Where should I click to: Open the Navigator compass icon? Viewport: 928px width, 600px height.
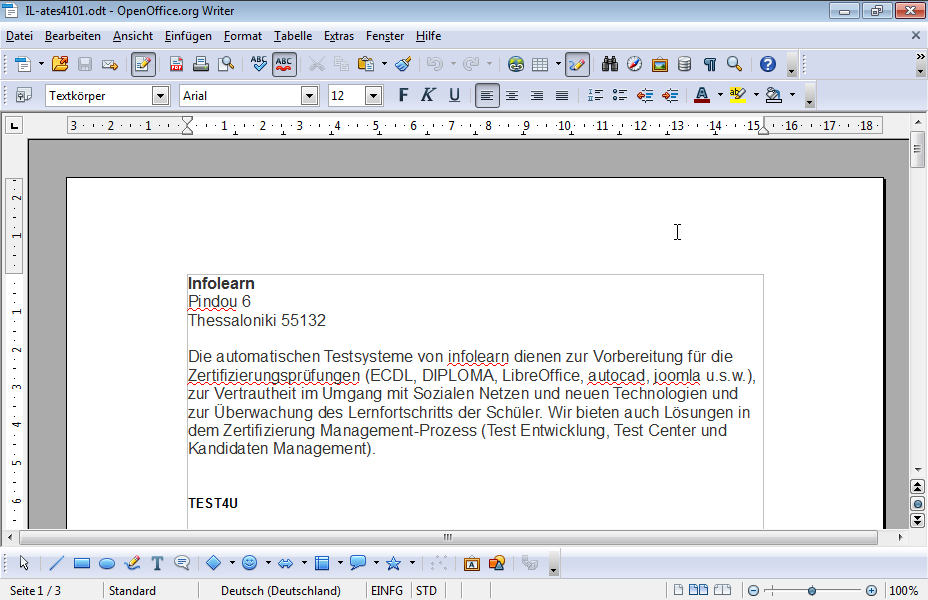point(634,64)
